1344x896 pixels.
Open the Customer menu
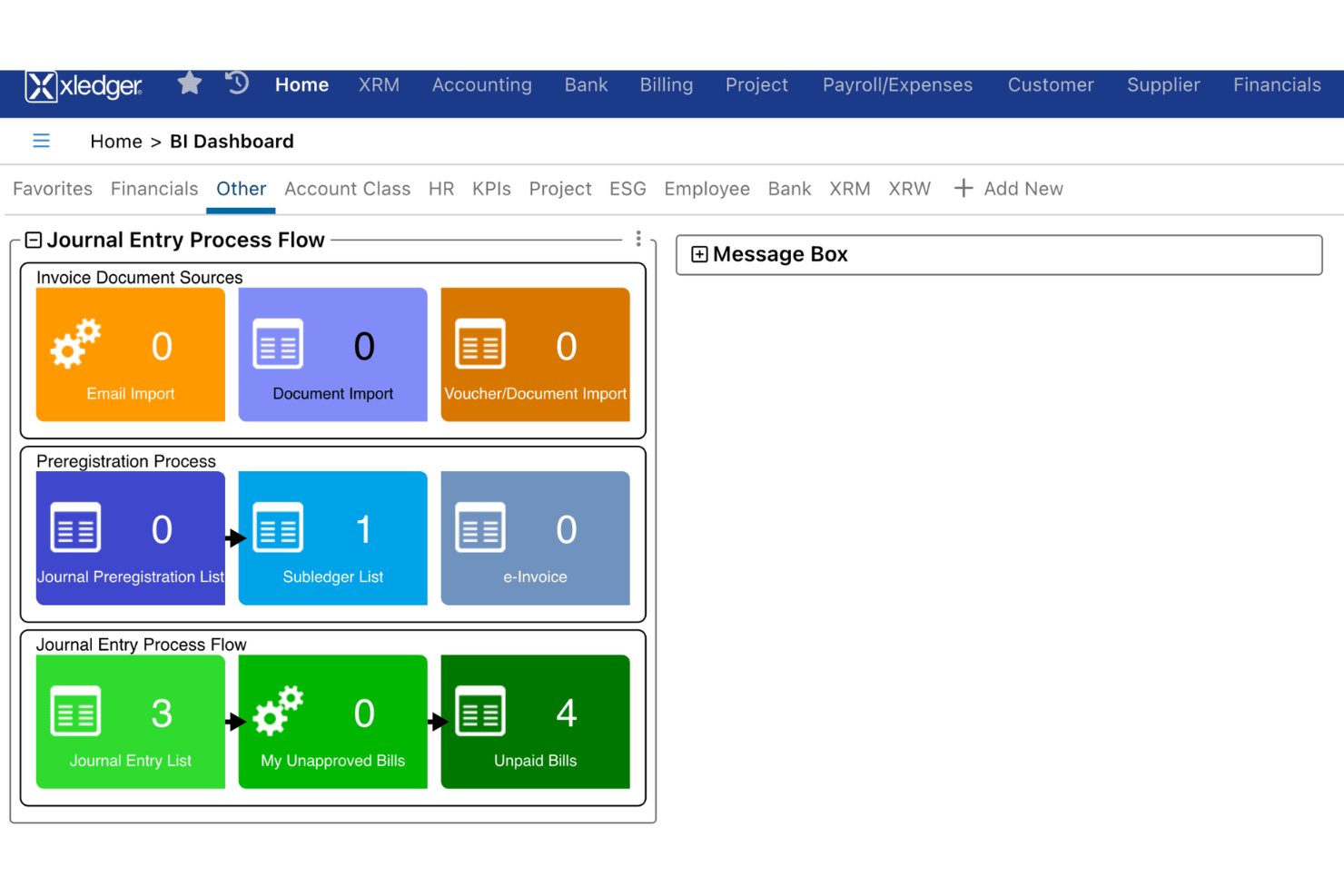1051,85
